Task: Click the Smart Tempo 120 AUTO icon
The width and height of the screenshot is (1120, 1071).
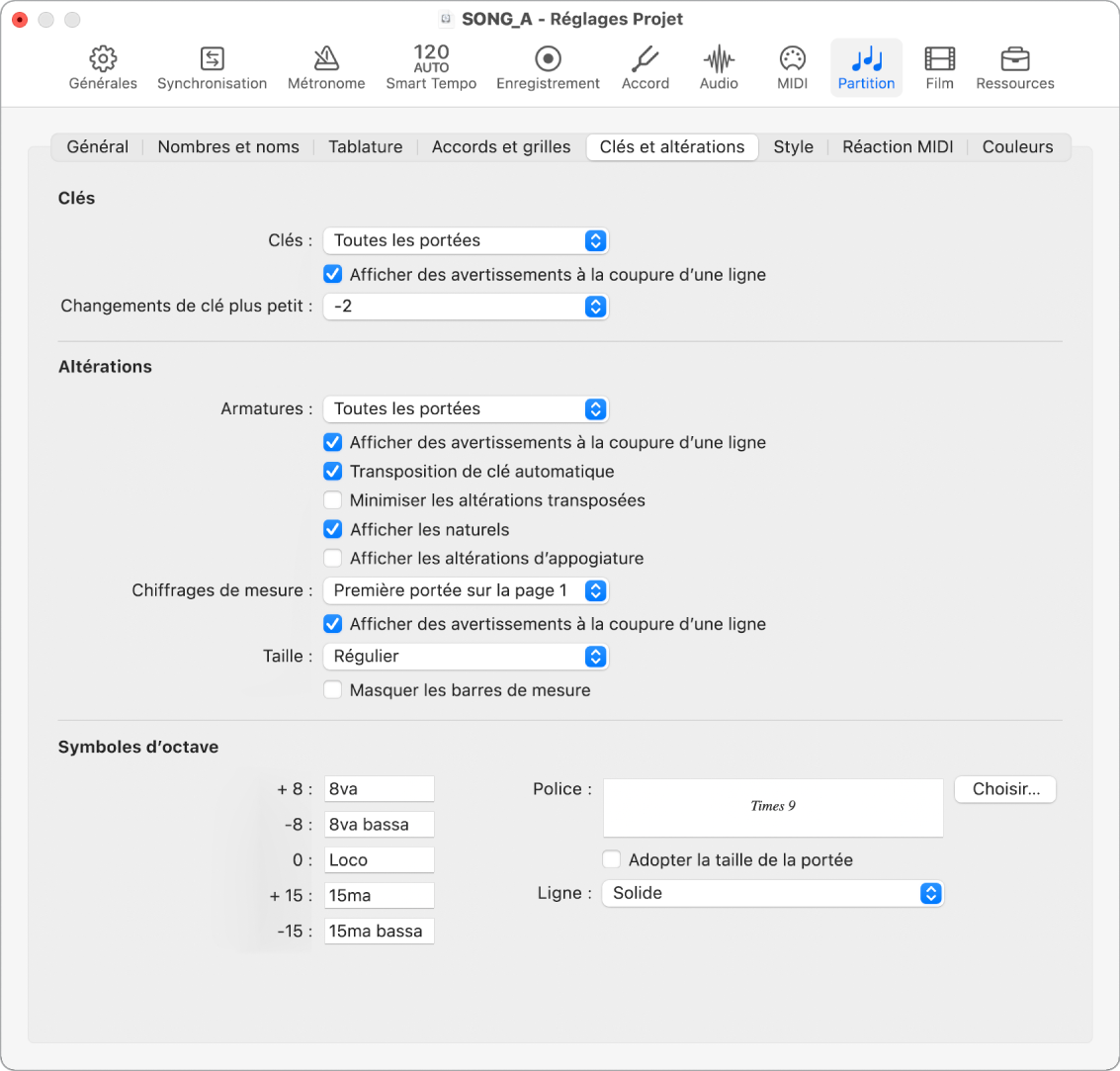Action: (x=431, y=59)
